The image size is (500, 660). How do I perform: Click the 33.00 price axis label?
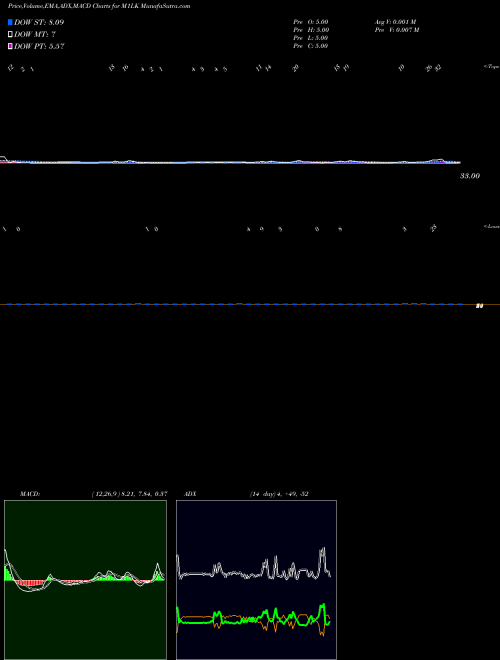(x=470, y=176)
